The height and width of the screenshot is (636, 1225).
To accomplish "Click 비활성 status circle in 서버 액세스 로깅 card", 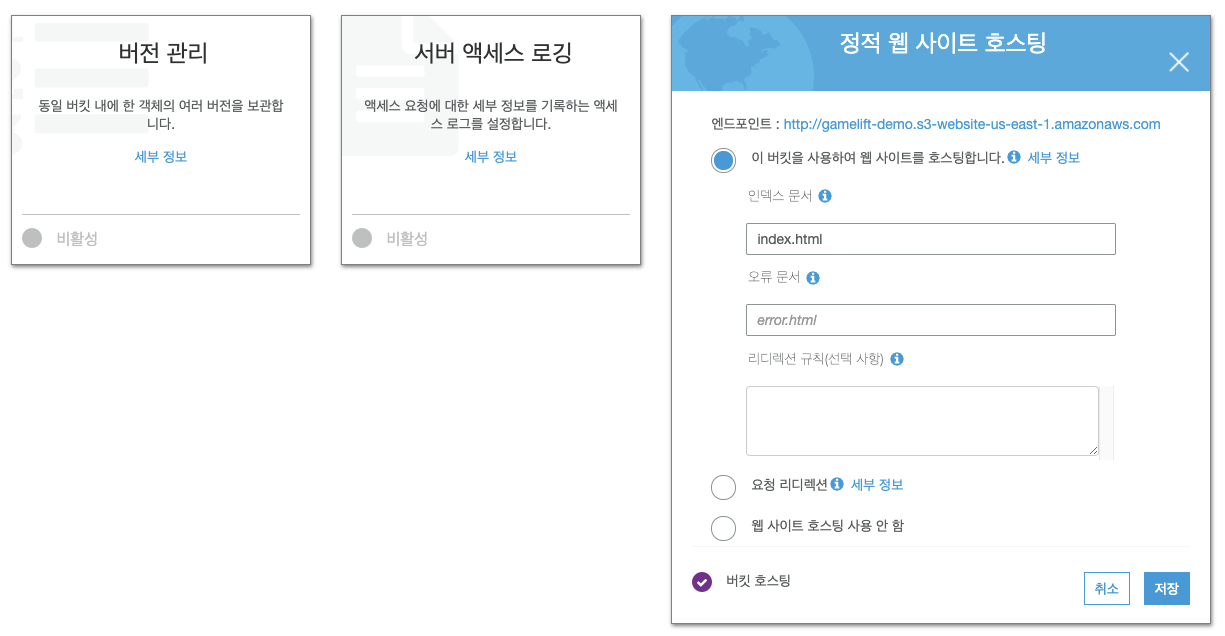I will (x=362, y=238).
